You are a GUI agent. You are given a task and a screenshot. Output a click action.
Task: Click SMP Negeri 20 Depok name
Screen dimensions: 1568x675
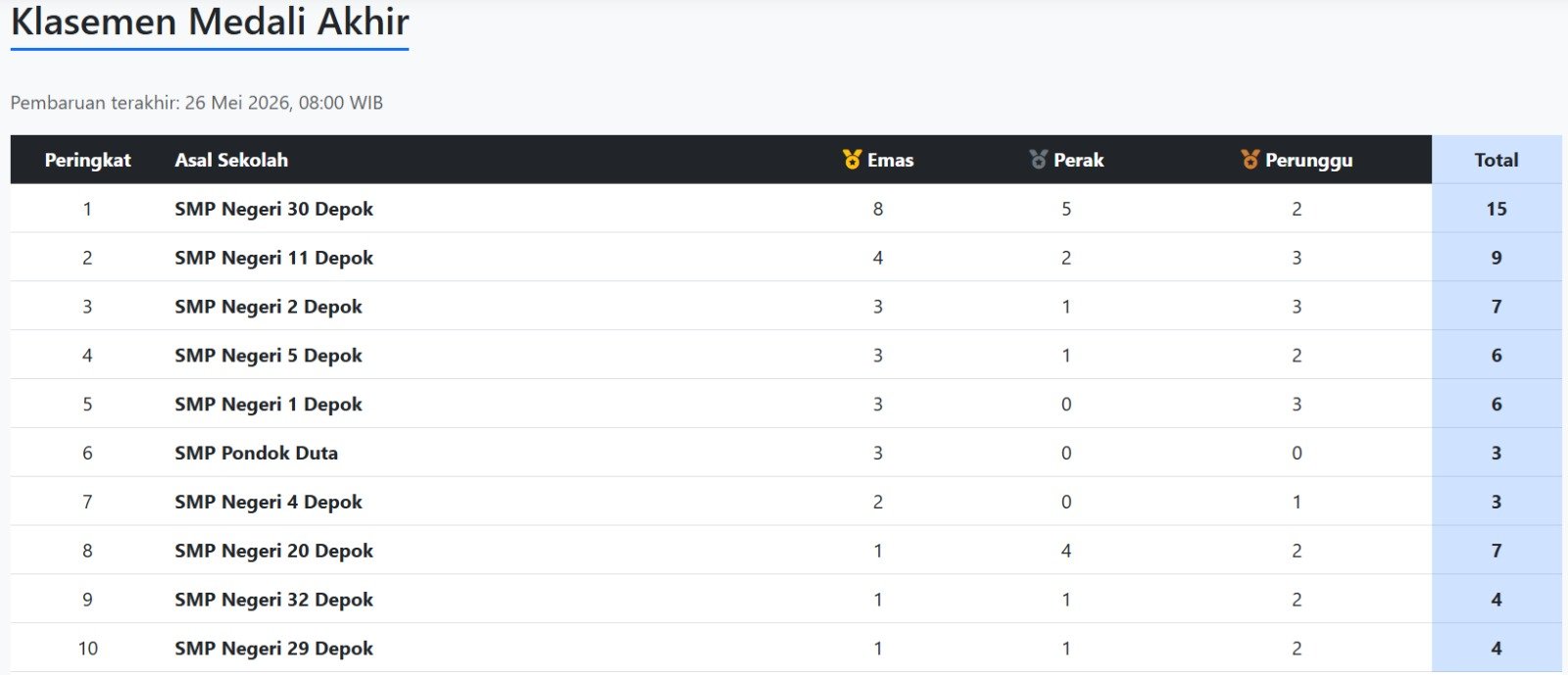273,551
